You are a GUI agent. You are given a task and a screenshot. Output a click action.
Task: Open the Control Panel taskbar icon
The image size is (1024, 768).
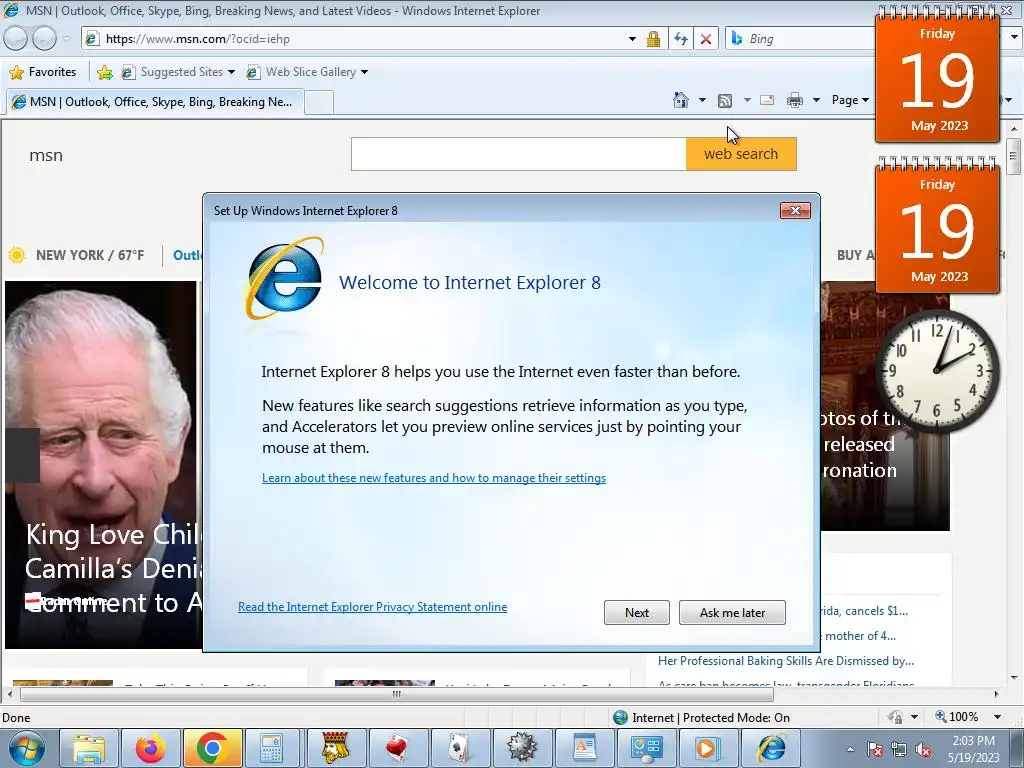click(x=646, y=748)
